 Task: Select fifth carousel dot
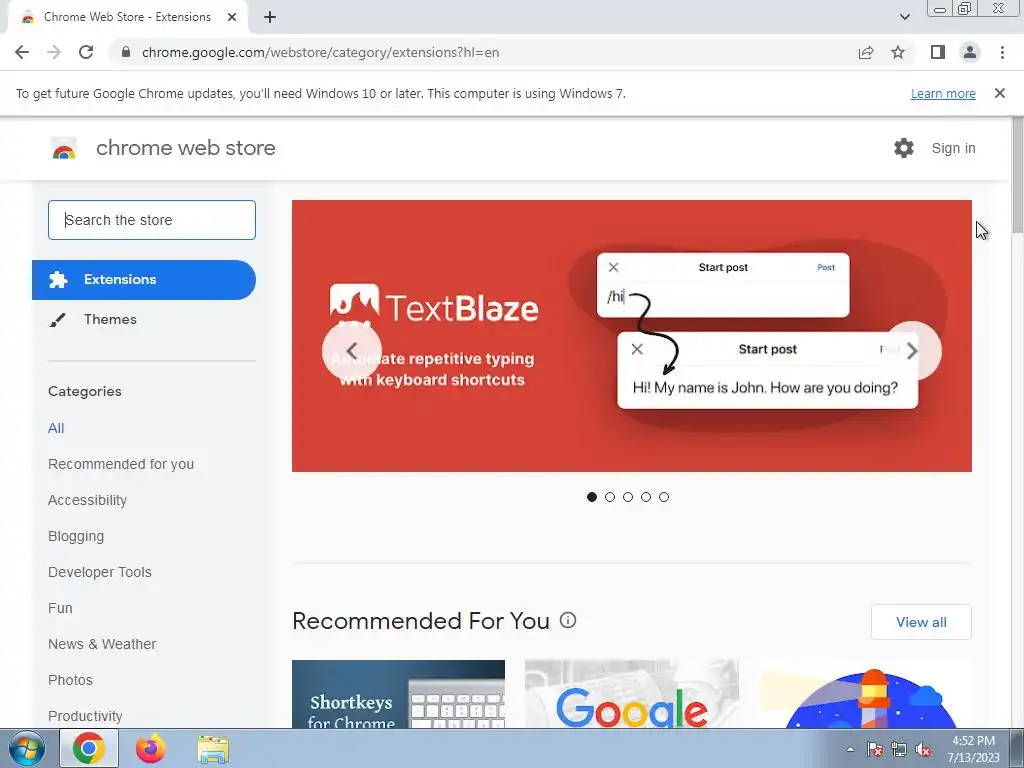664,497
